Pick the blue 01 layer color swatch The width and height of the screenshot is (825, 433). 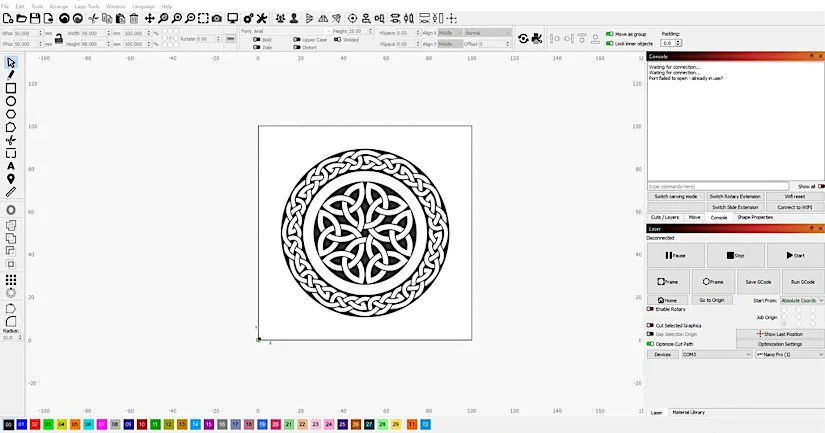[22, 424]
